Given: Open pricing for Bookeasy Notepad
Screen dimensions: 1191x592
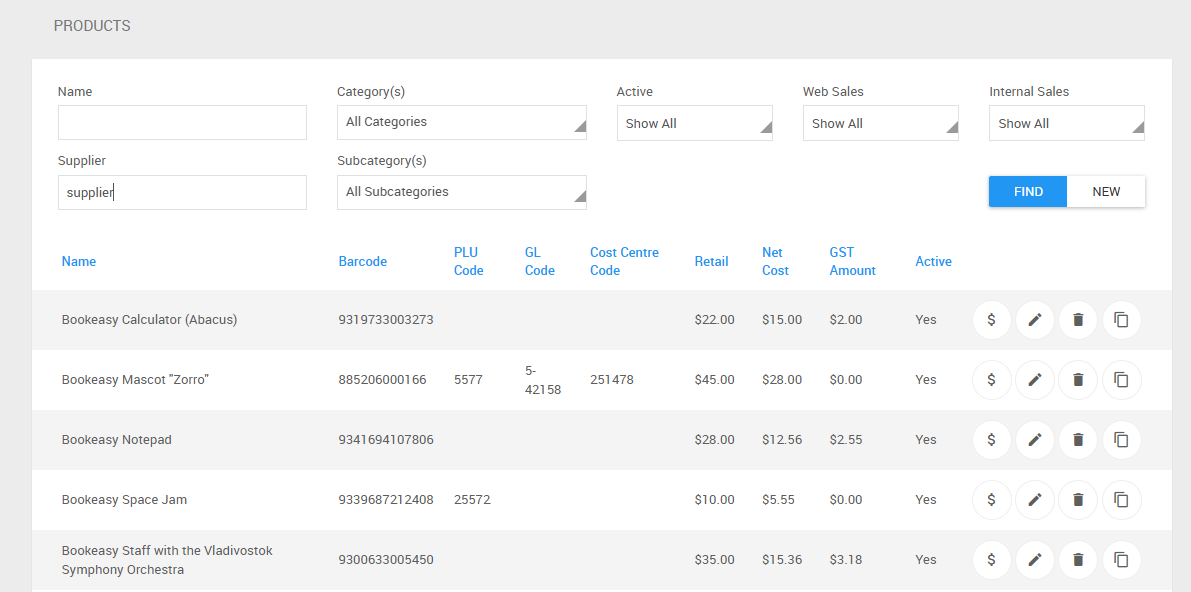Looking at the screenshot, I should (x=991, y=440).
